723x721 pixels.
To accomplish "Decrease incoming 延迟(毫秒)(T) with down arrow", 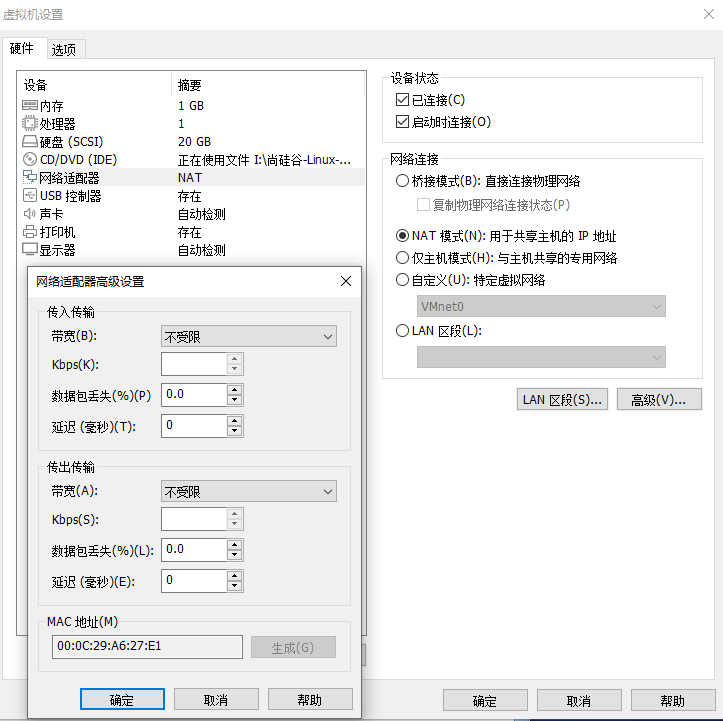I will pyautogui.click(x=235, y=431).
